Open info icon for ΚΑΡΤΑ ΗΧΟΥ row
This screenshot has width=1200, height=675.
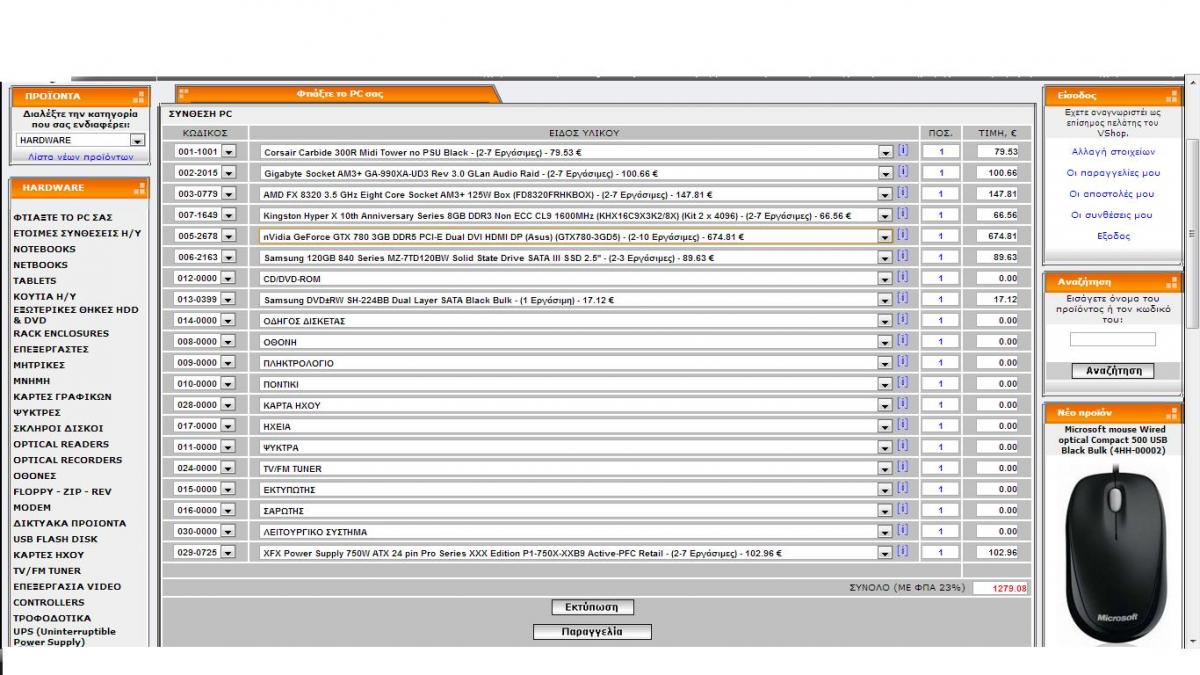point(902,404)
